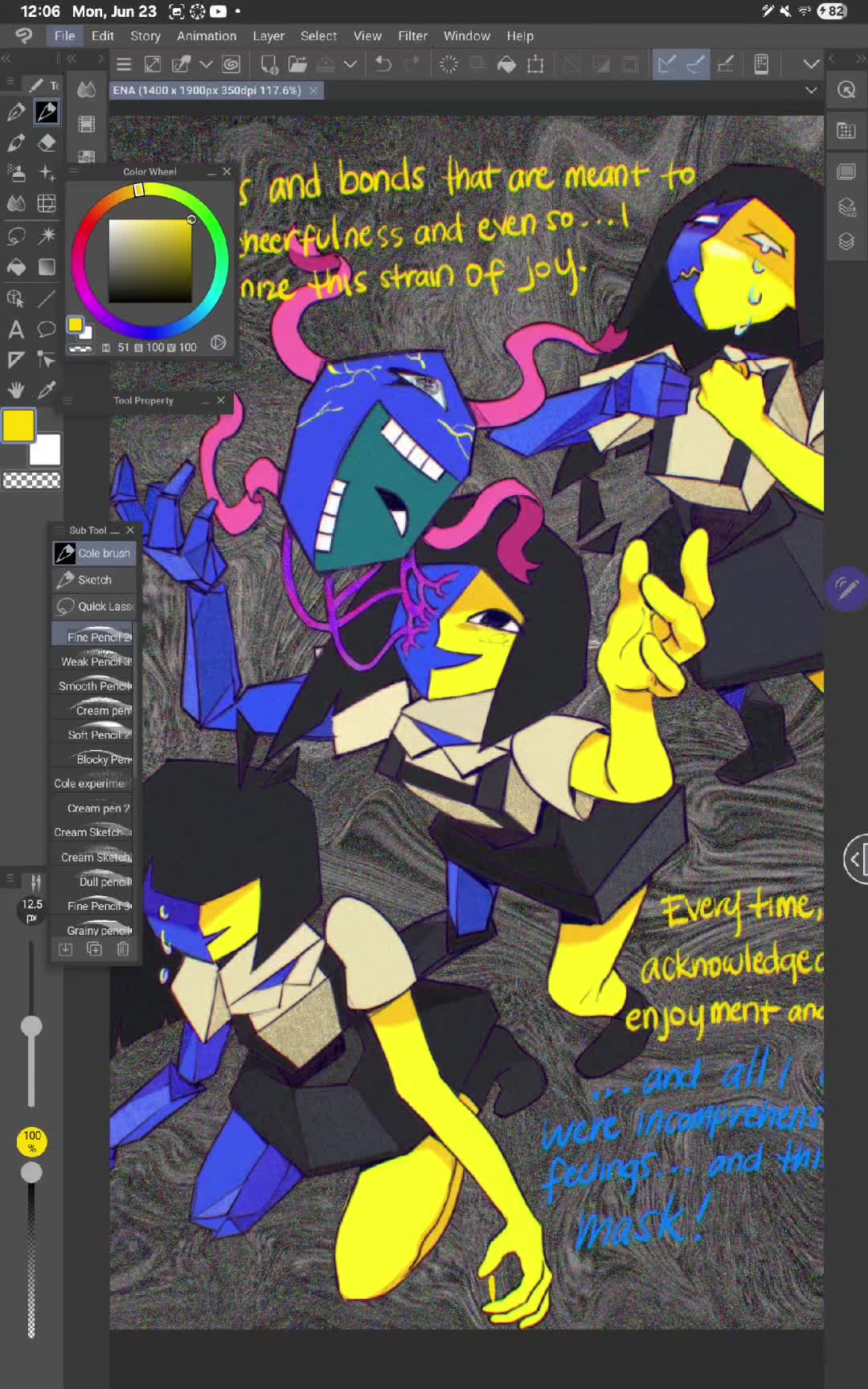The height and width of the screenshot is (1389, 868).
Task: Select the straight line Figure tool
Action: click(x=47, y=298)
